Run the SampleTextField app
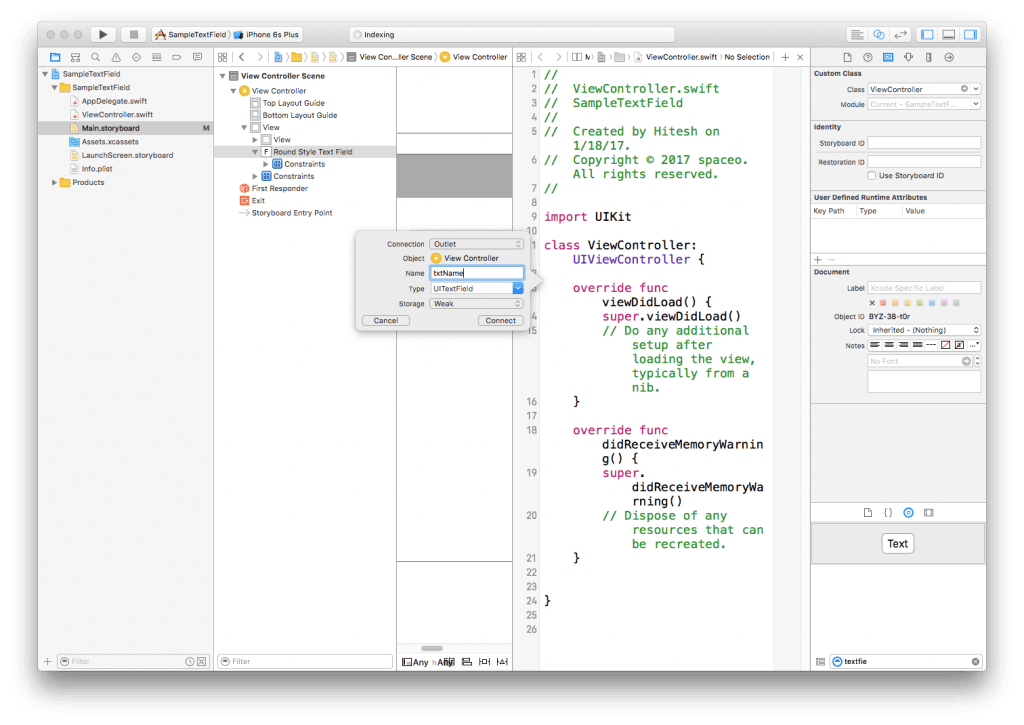Viewport: 1024px width, 725px height. coord(103,33)
